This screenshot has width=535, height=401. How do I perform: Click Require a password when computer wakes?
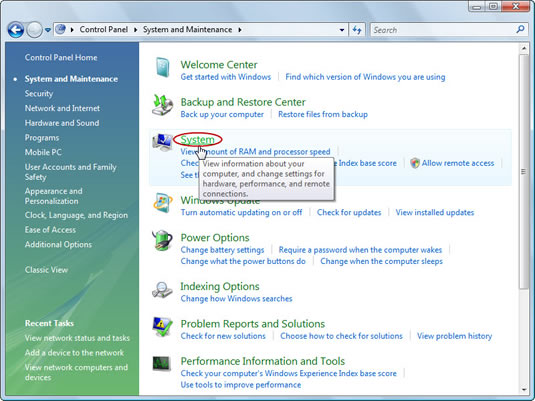click(x=360, y=250)
